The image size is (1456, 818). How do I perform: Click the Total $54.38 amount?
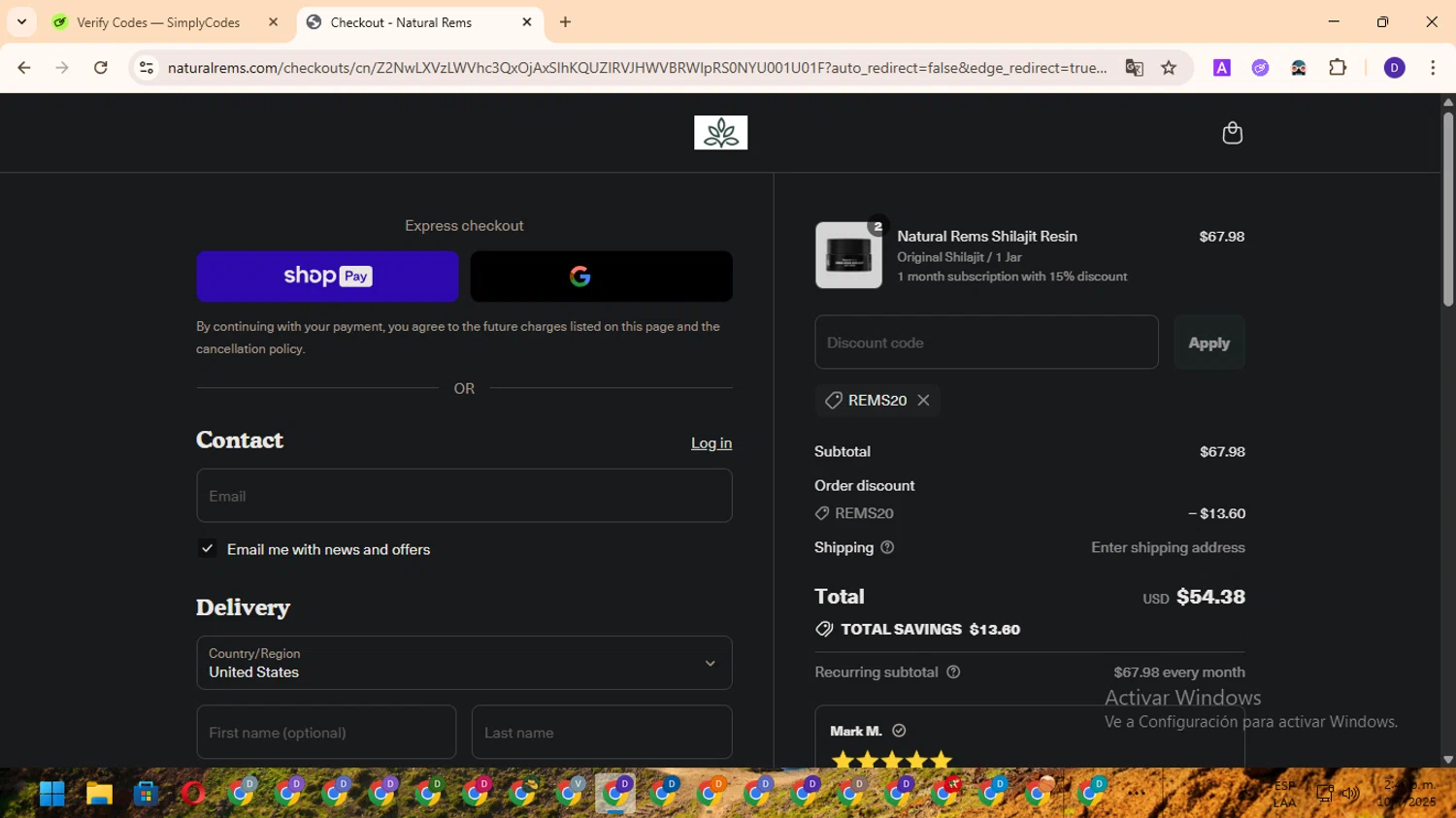[1210, 597]
